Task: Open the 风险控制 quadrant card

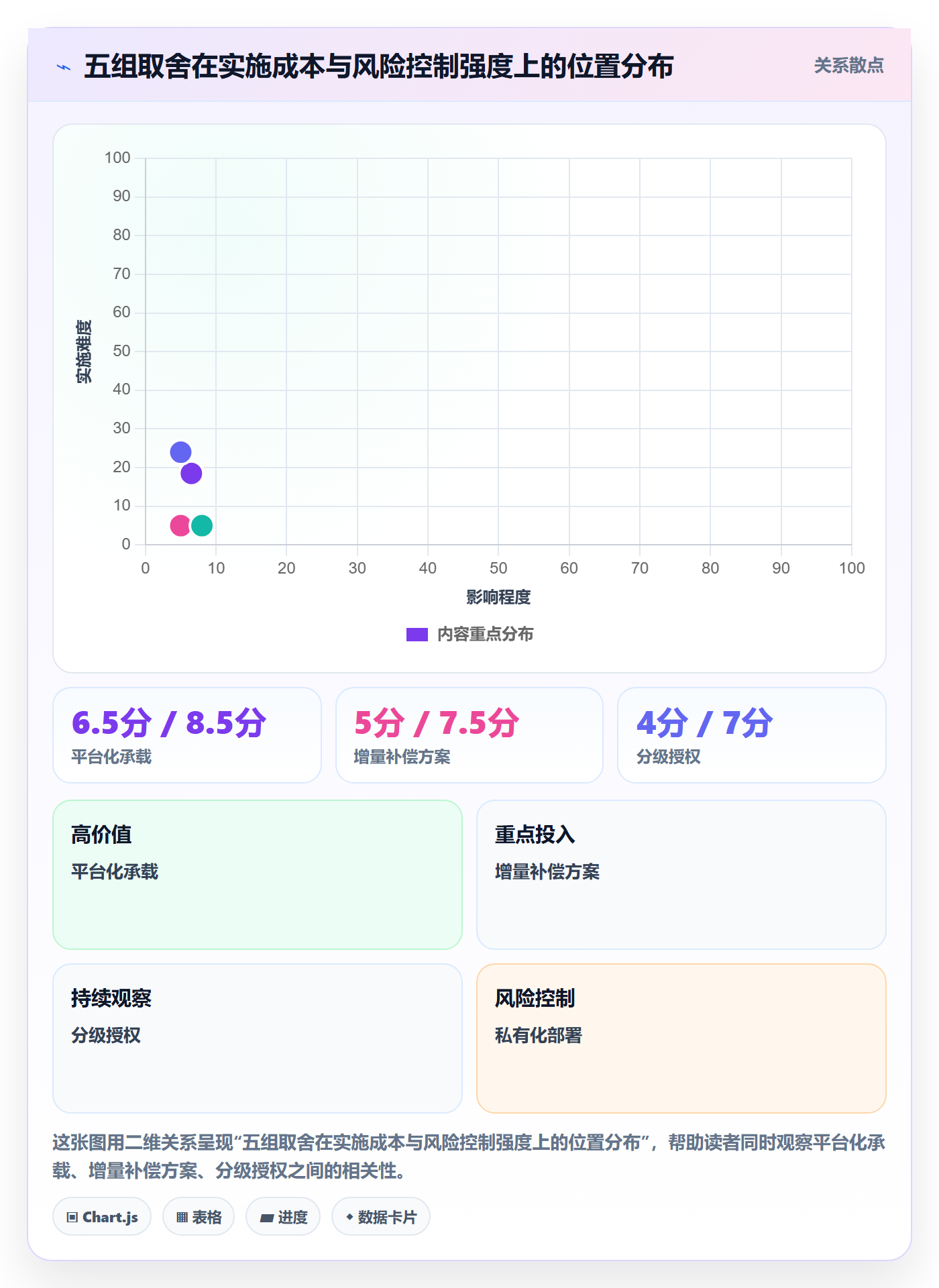Action: pos(681,1038)
